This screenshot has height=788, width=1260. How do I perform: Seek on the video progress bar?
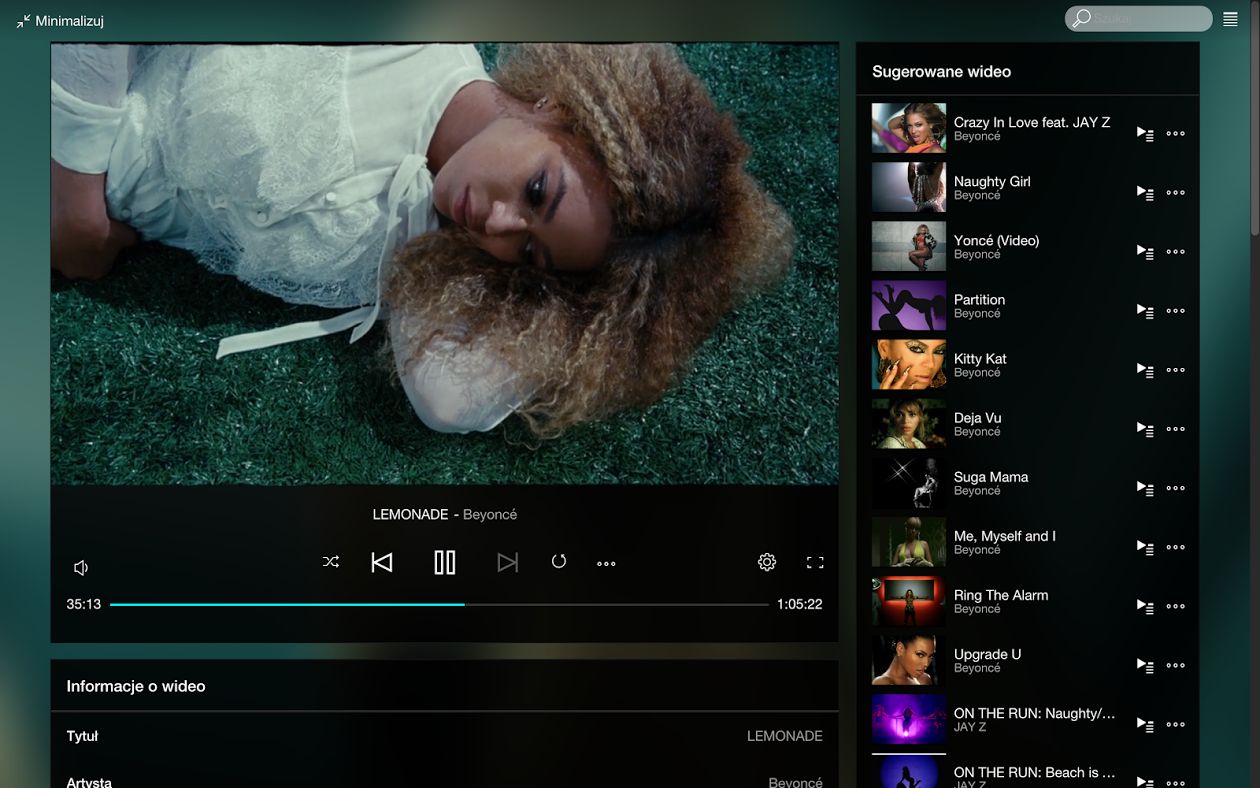pos(439,604)
